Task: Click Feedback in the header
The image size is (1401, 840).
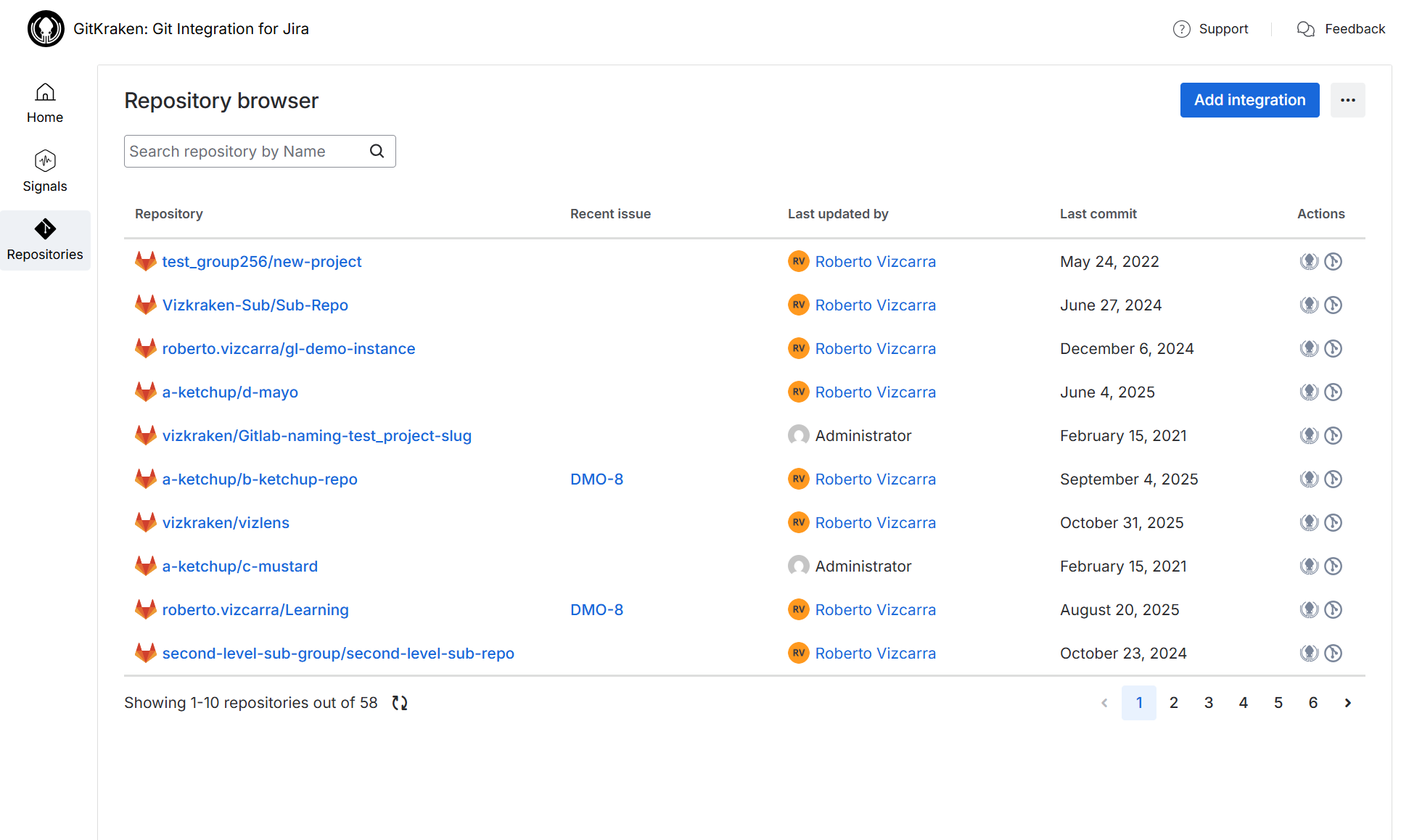Action: (1341, 29)
